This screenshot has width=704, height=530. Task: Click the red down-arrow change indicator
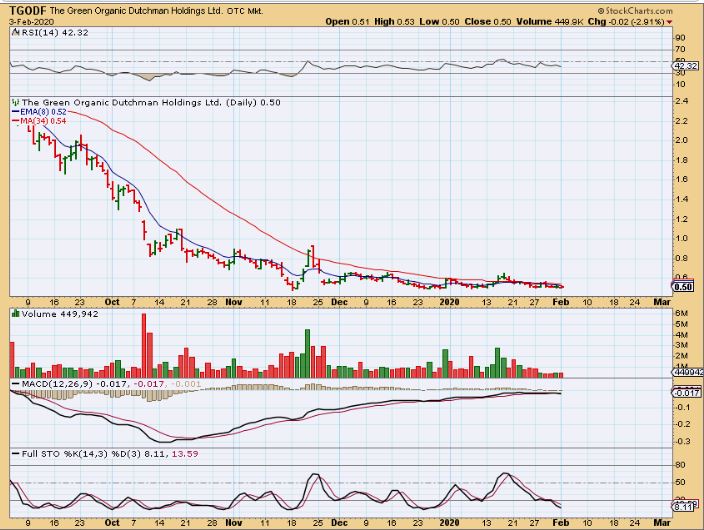(669, 22)
